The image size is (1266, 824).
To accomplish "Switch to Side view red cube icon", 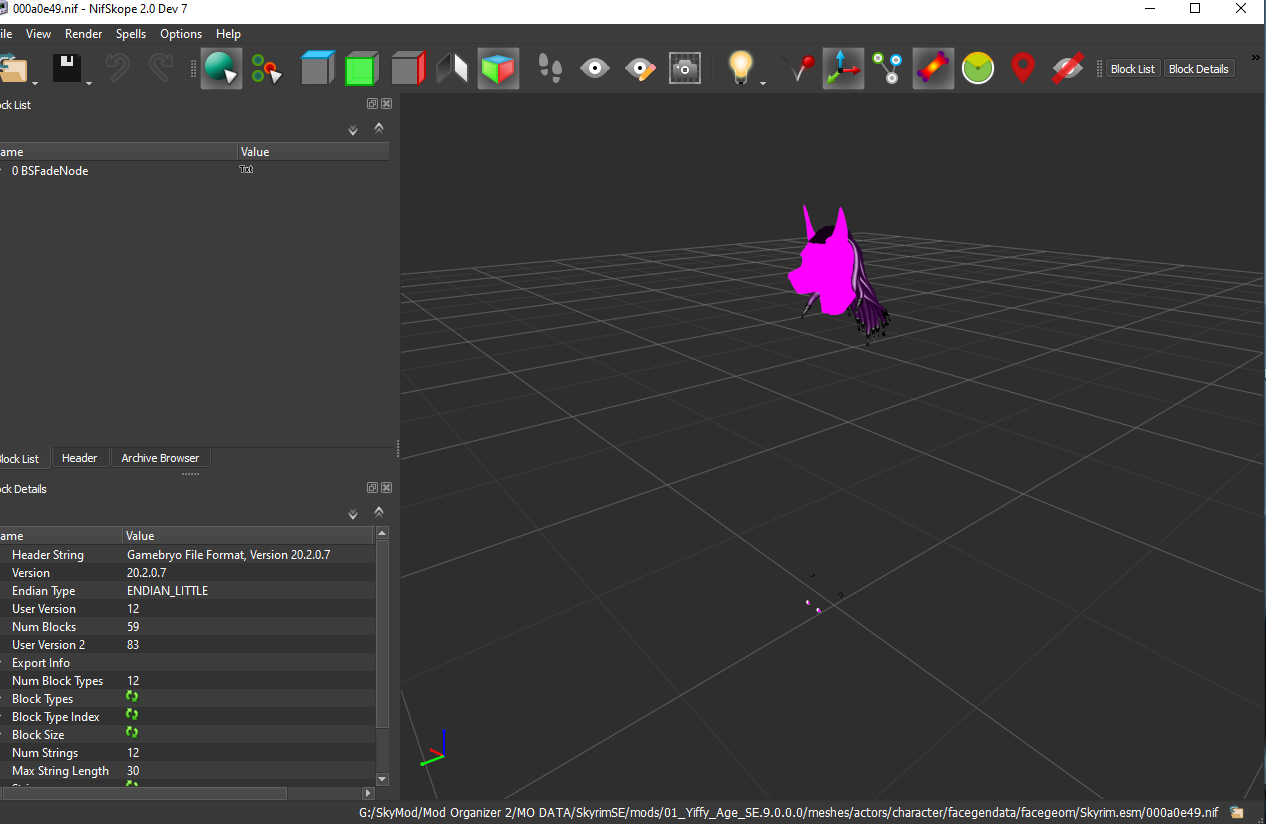I will pos(407,69).
